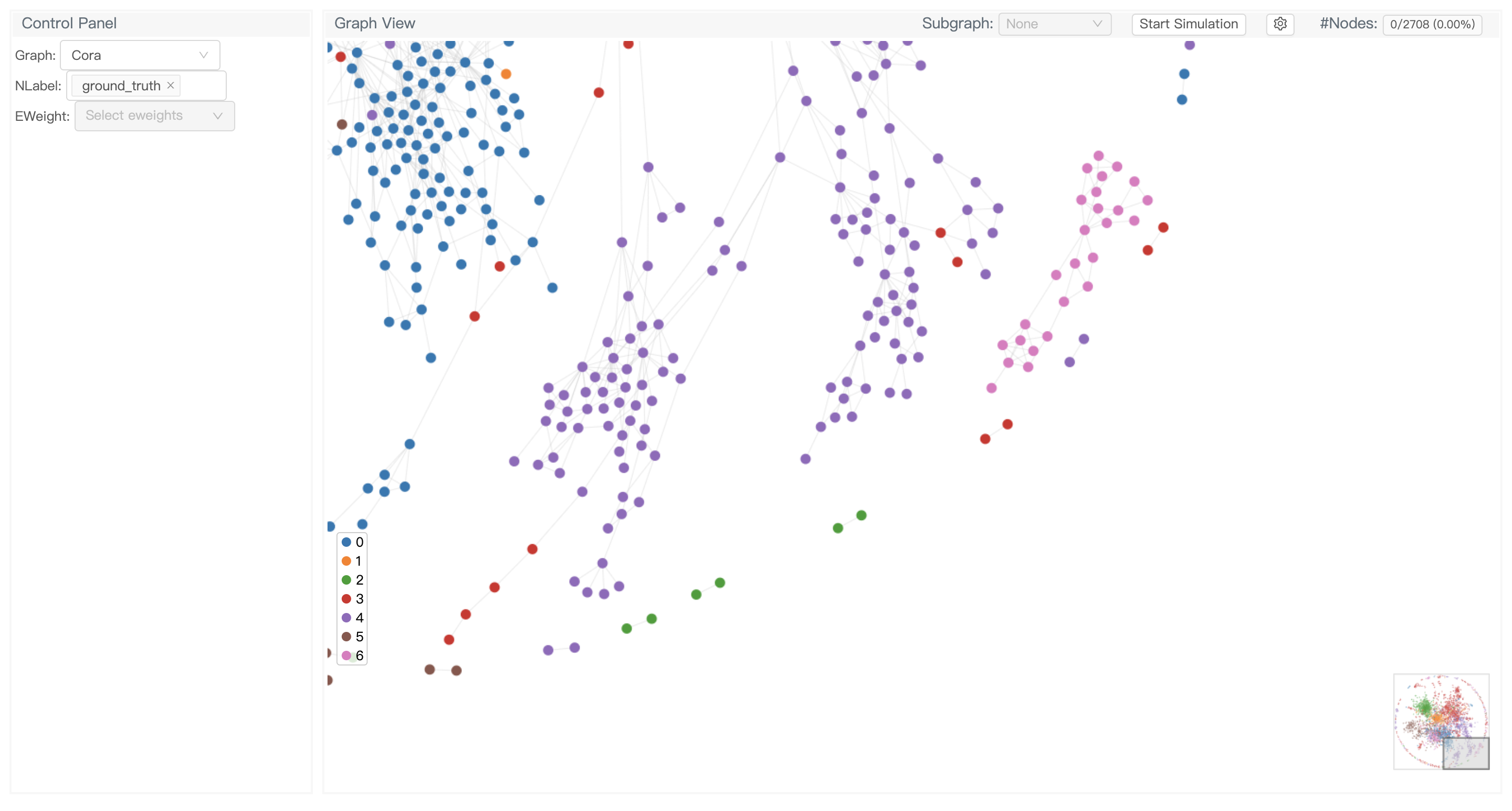Select the lone orange node in blue cluster
The height and width of the screenshot is (811, 1512).
[x=506, y=74]
